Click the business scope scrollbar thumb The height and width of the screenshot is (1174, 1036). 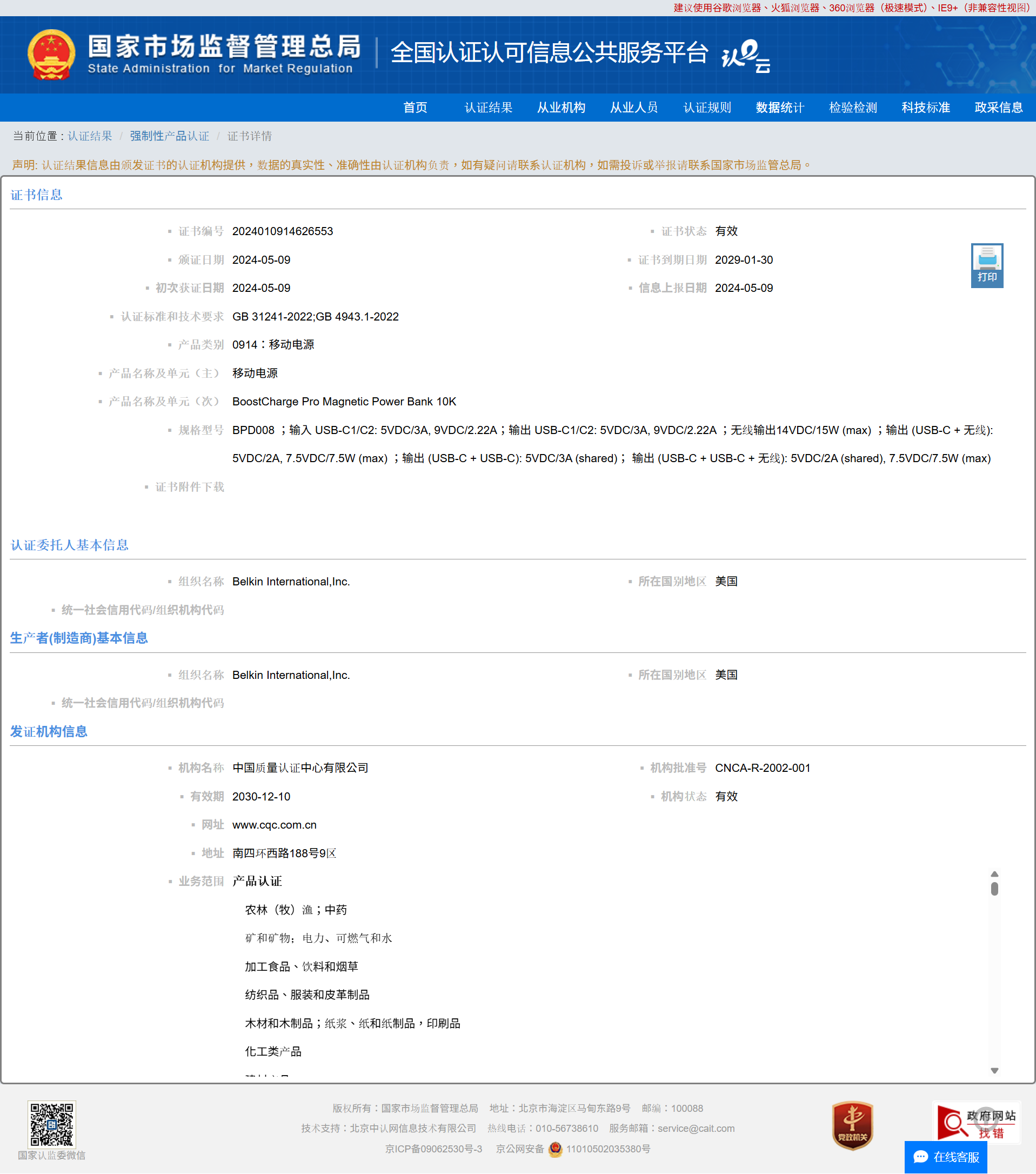pos(994,889)
